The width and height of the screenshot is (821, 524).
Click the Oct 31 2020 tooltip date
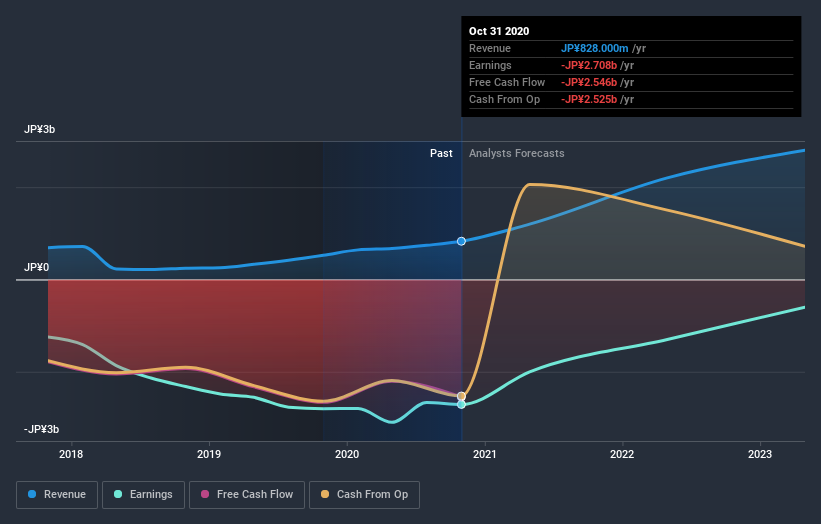tap(499, 31)
